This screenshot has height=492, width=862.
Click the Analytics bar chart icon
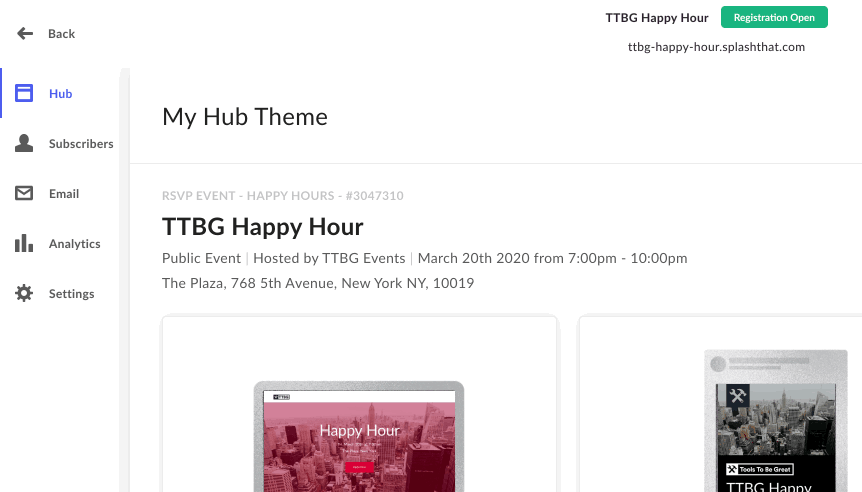coord(24,243)
